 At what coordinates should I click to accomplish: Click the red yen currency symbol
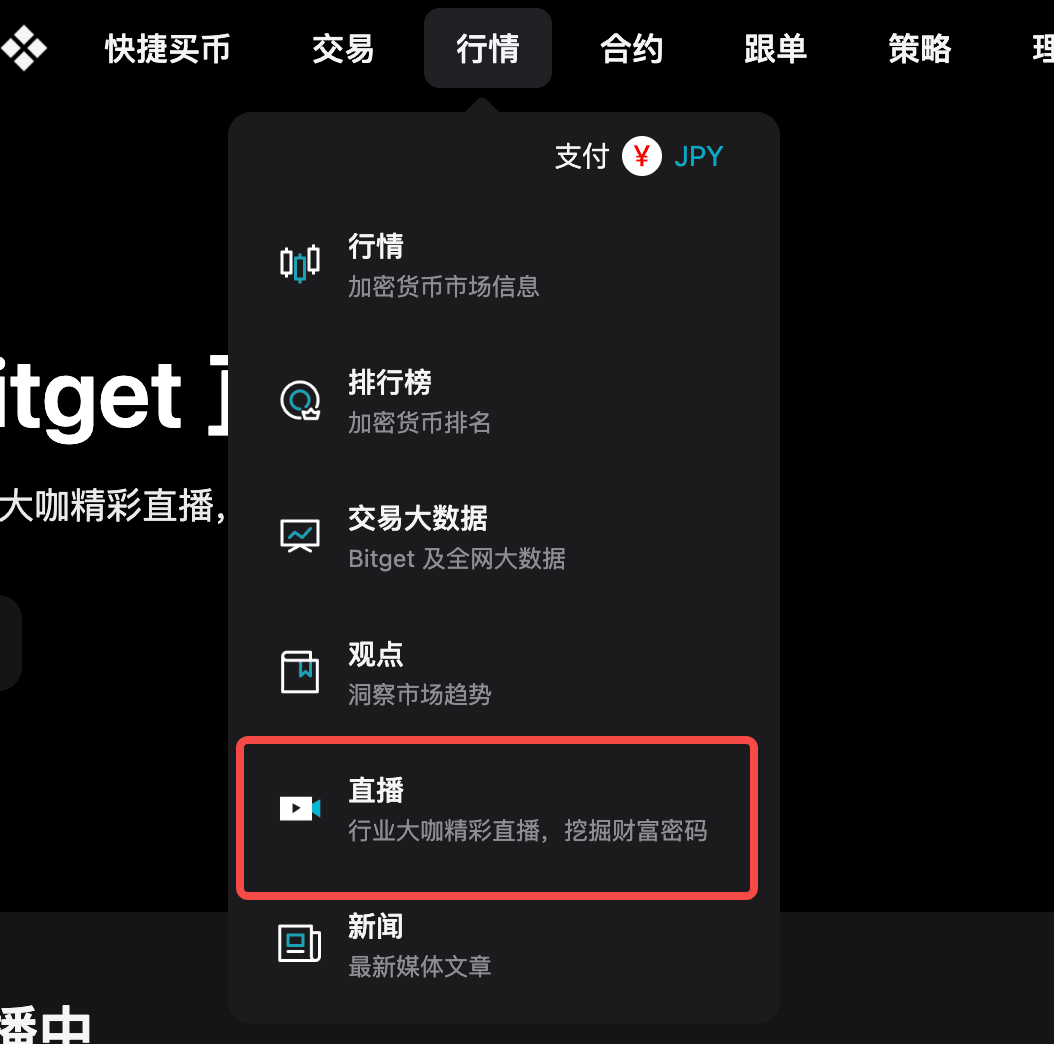641,156
